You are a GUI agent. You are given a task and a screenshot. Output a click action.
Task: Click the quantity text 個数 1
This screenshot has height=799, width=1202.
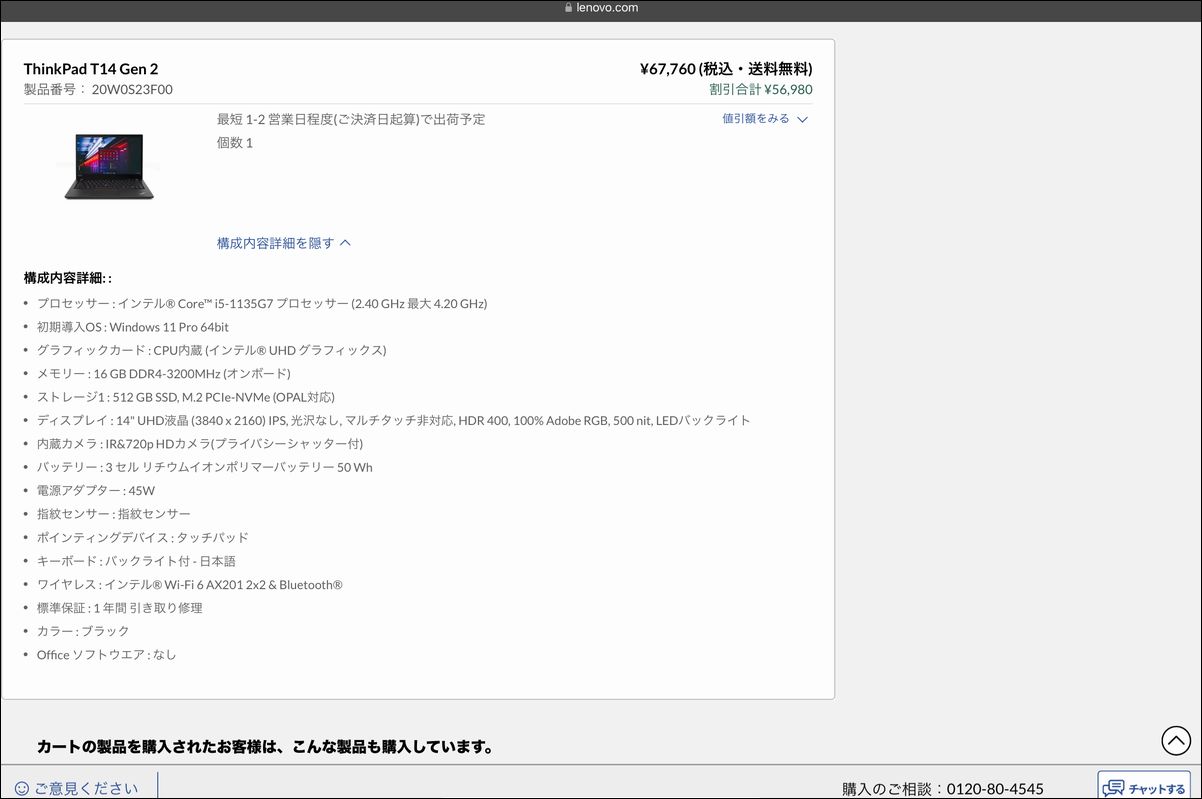[235, 143]
